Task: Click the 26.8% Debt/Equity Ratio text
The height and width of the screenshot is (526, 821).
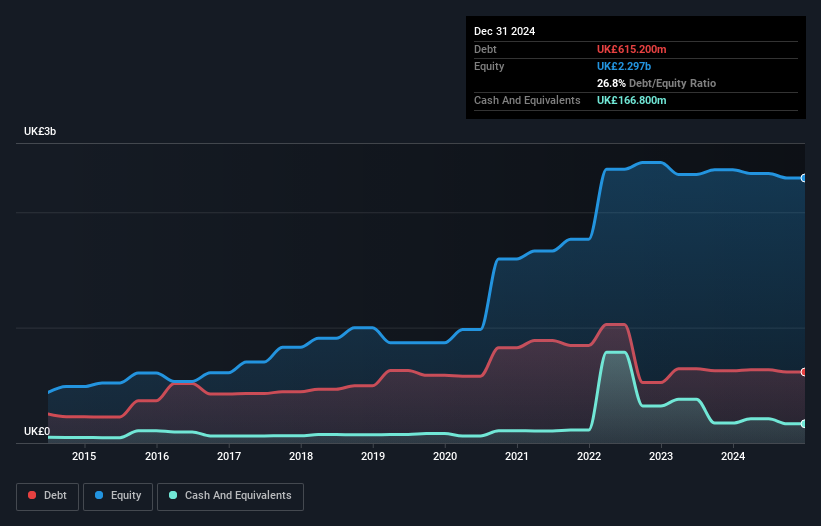Action: pyautogui.click(x=656, y=83)
